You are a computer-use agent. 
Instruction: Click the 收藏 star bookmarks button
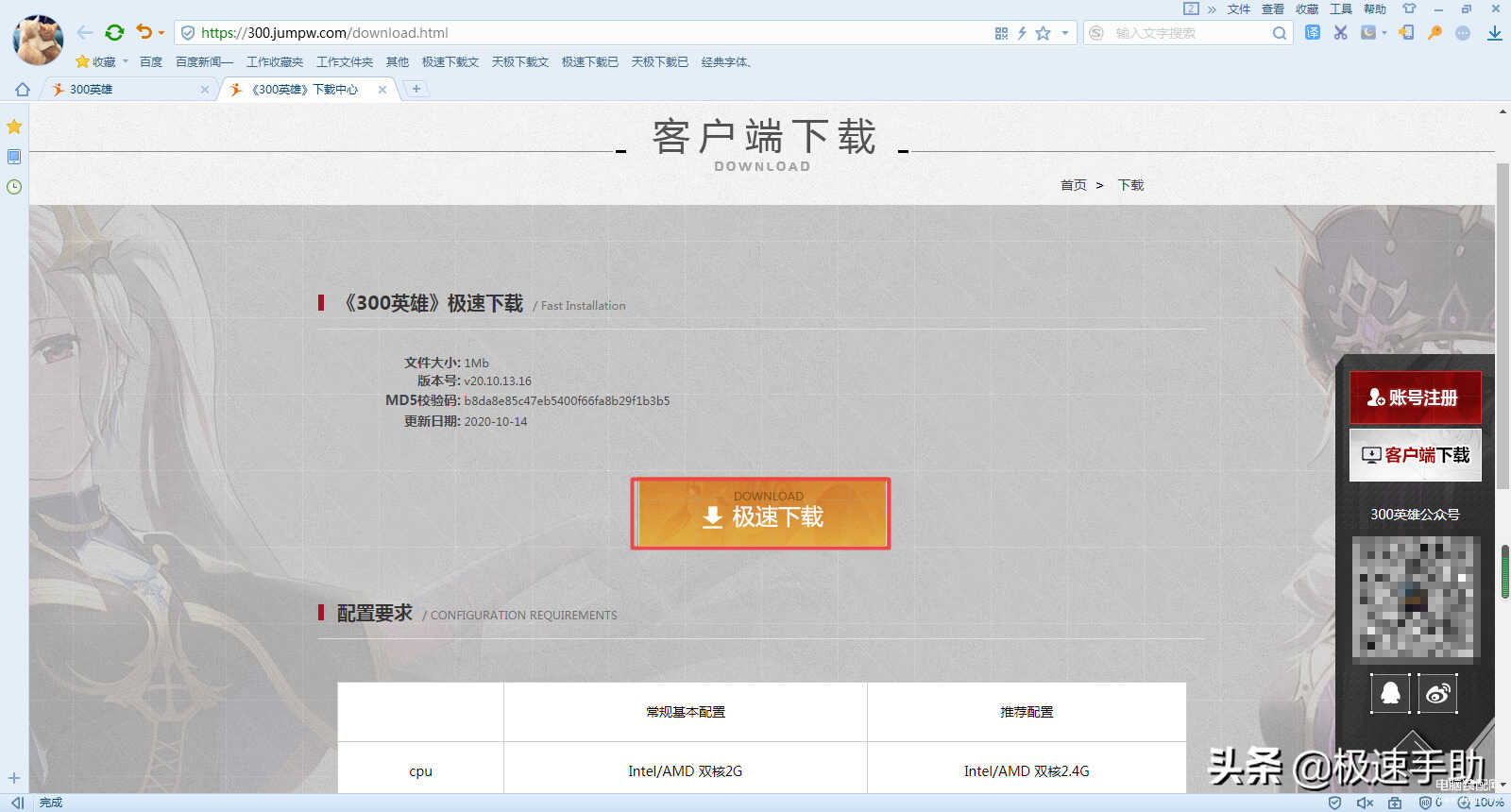tap(96, 61)
